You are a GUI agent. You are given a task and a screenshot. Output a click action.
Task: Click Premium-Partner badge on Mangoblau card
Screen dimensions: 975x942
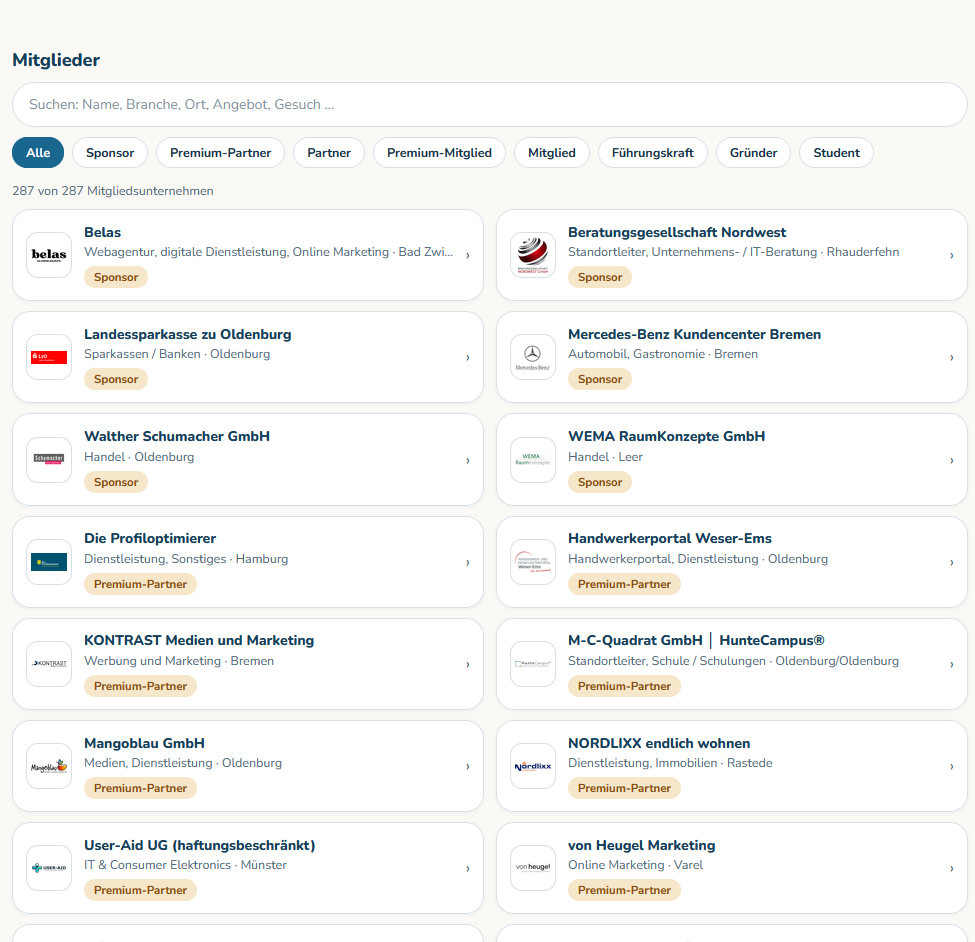pos(141,788)
